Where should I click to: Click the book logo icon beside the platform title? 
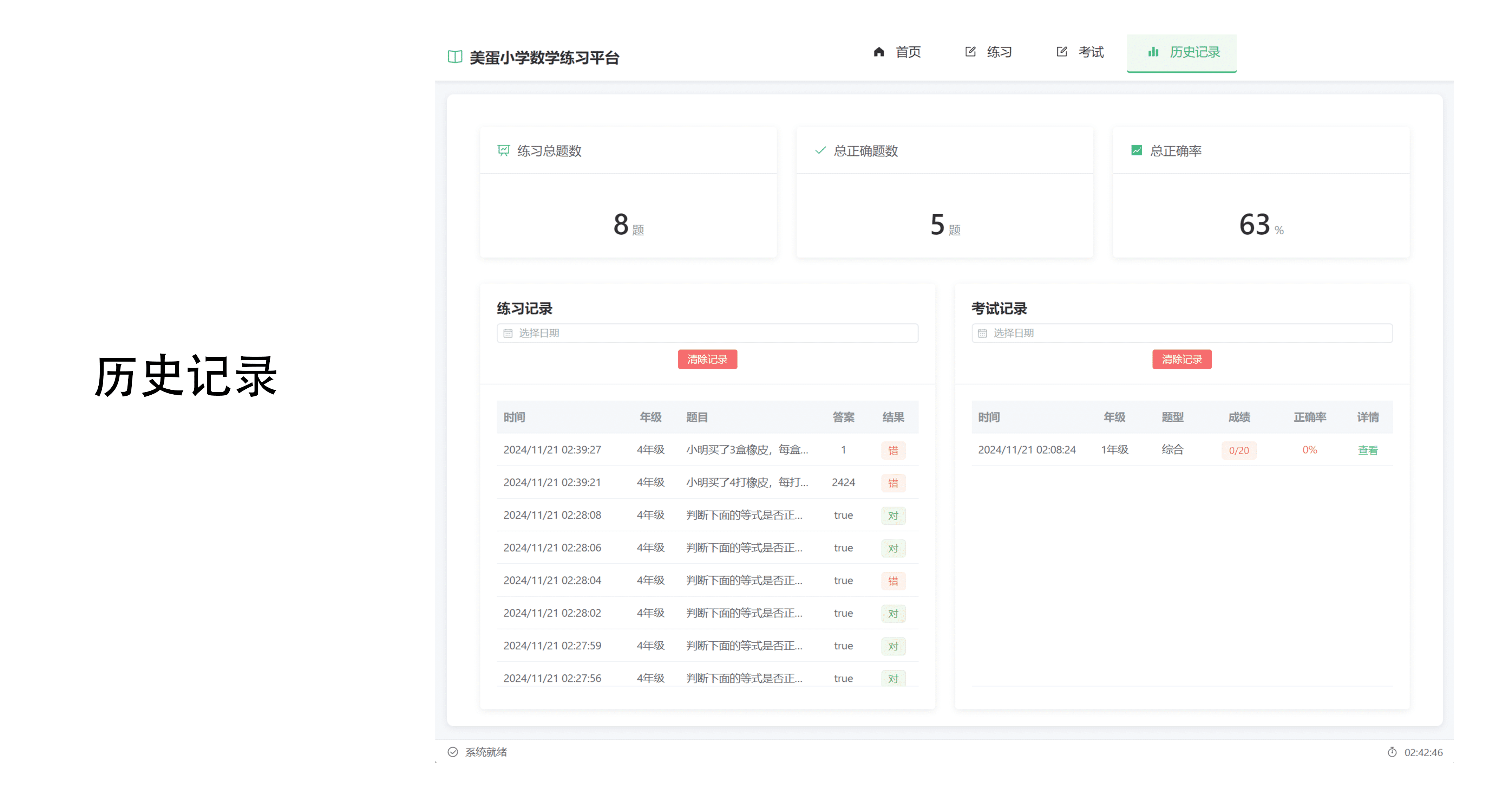[x=455, y=57]
